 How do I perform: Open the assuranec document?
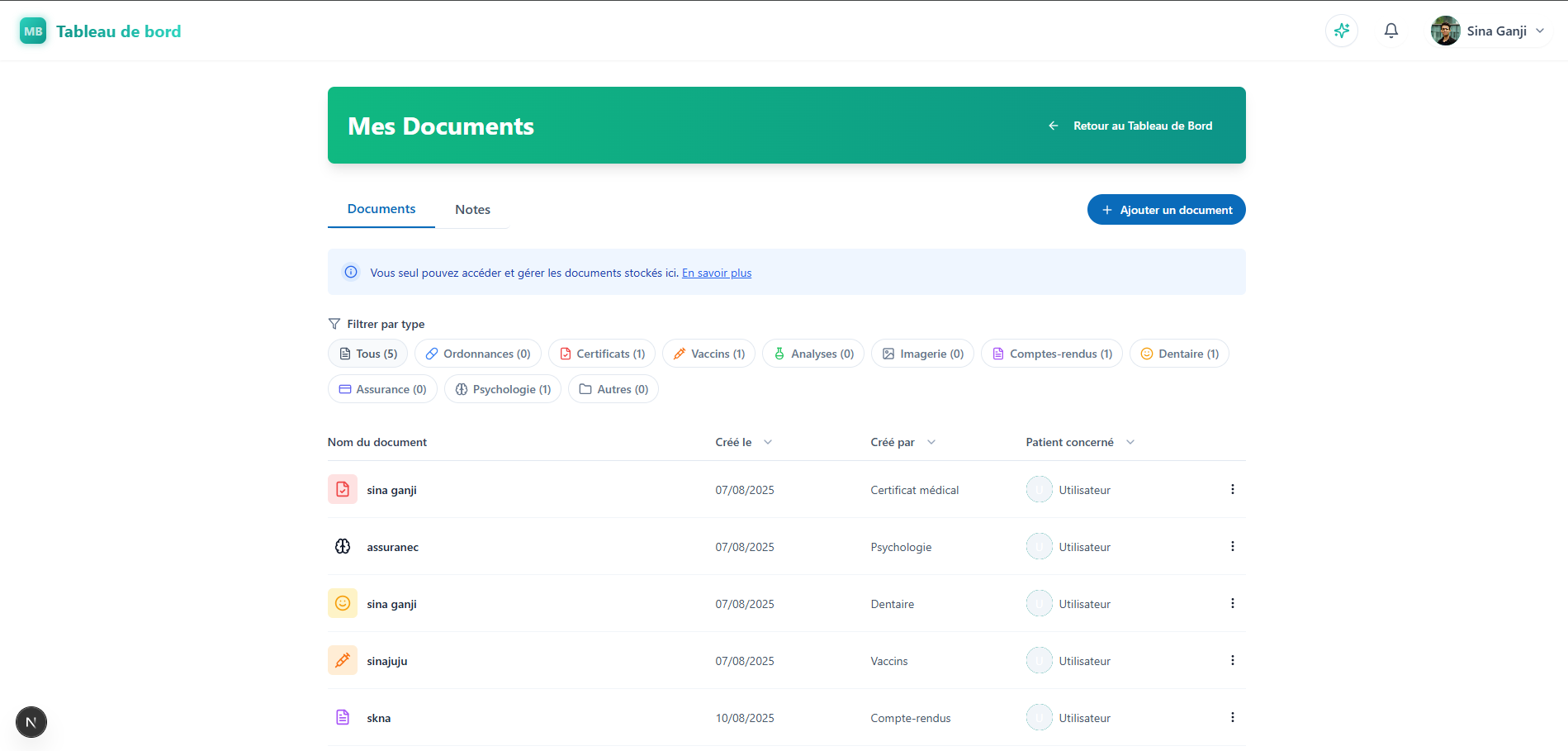[x=393, y=547]
